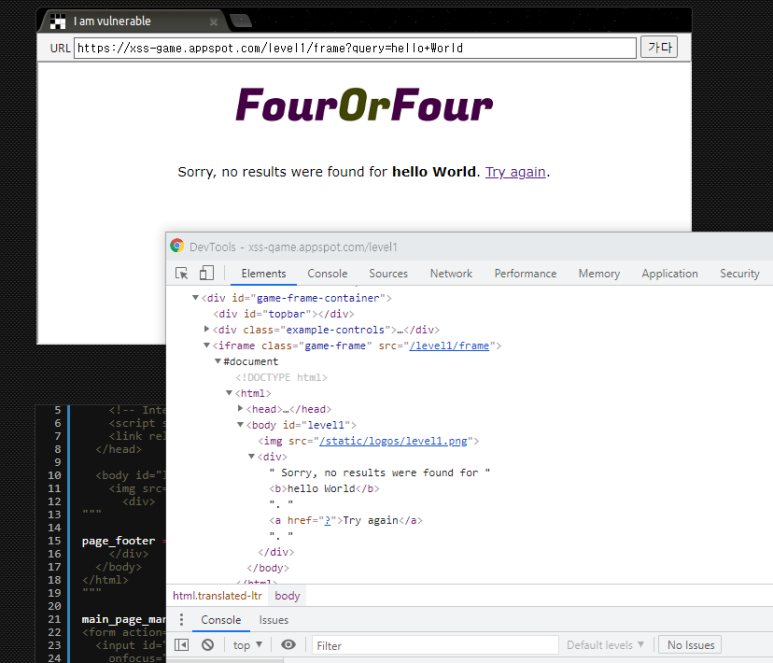Click page_footer in the code editor
Screen dimensions: 773x663
point(118,541)
